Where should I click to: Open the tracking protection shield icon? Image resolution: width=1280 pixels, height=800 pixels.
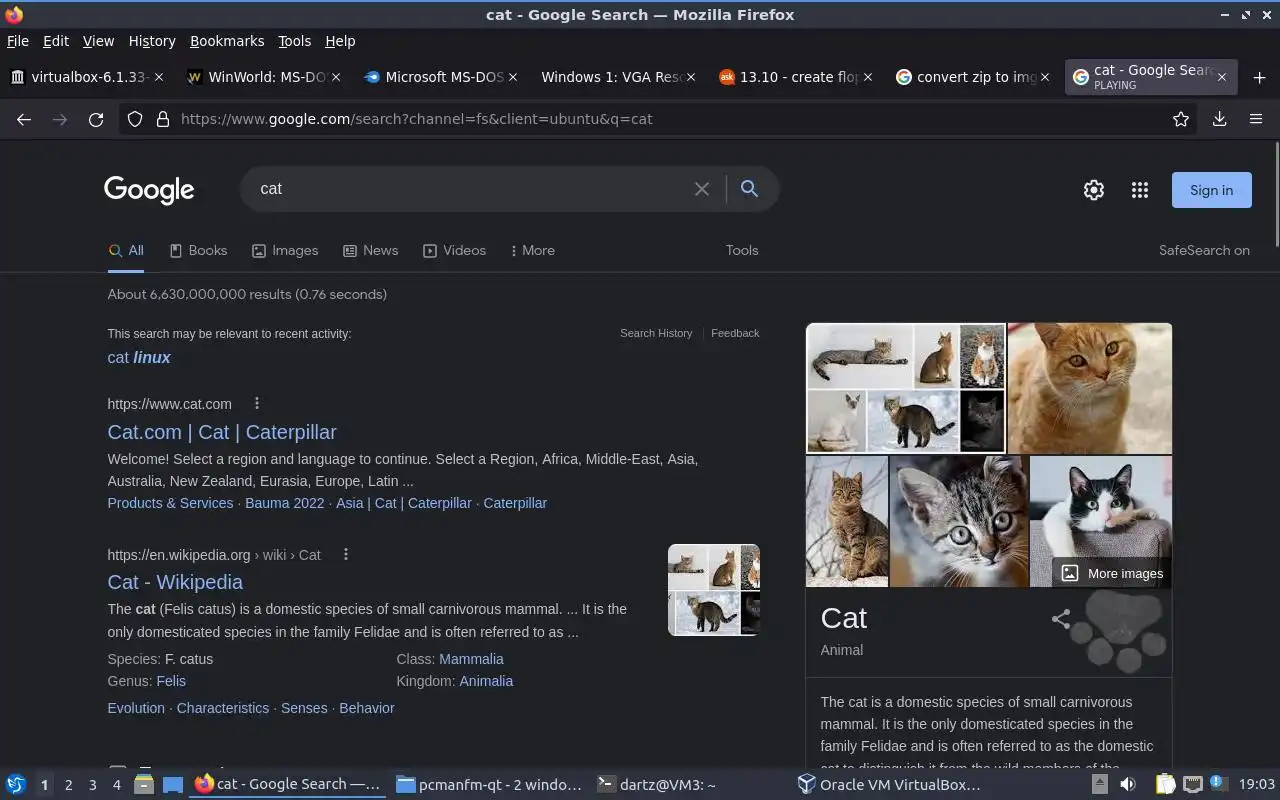click(135, 119)
